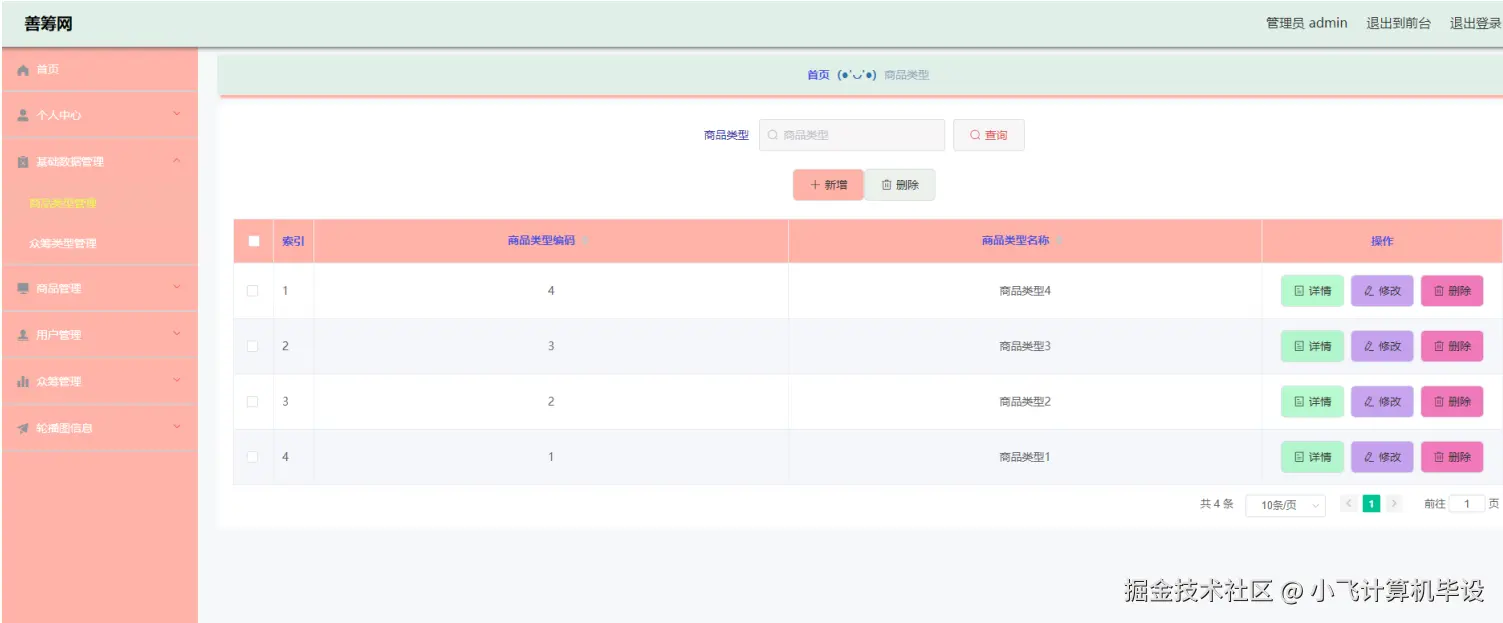Click the 商品类型1 name cell
This screenshot has height=623, width=1503.
click(x=1025, y=457)
